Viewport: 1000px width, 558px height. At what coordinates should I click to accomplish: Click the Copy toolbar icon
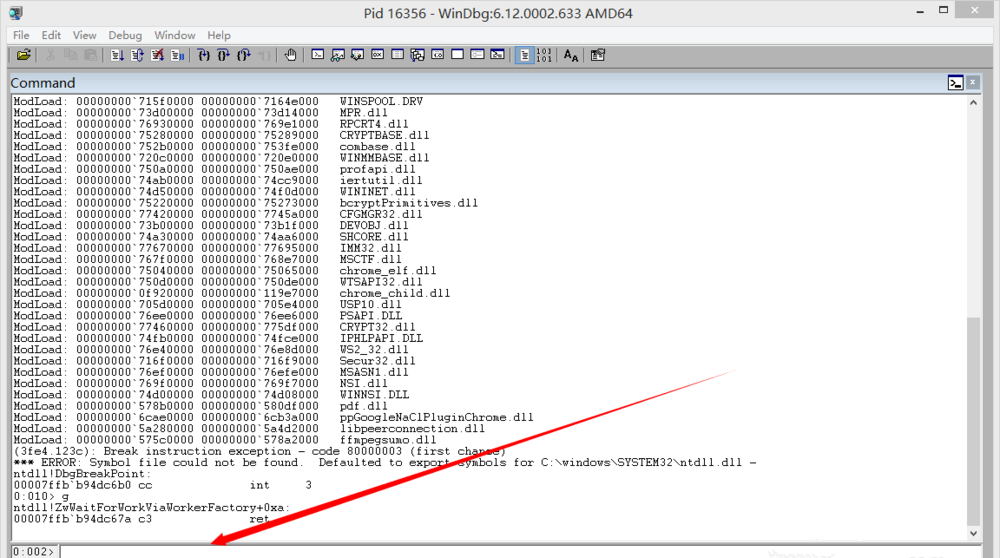[70, 55]
